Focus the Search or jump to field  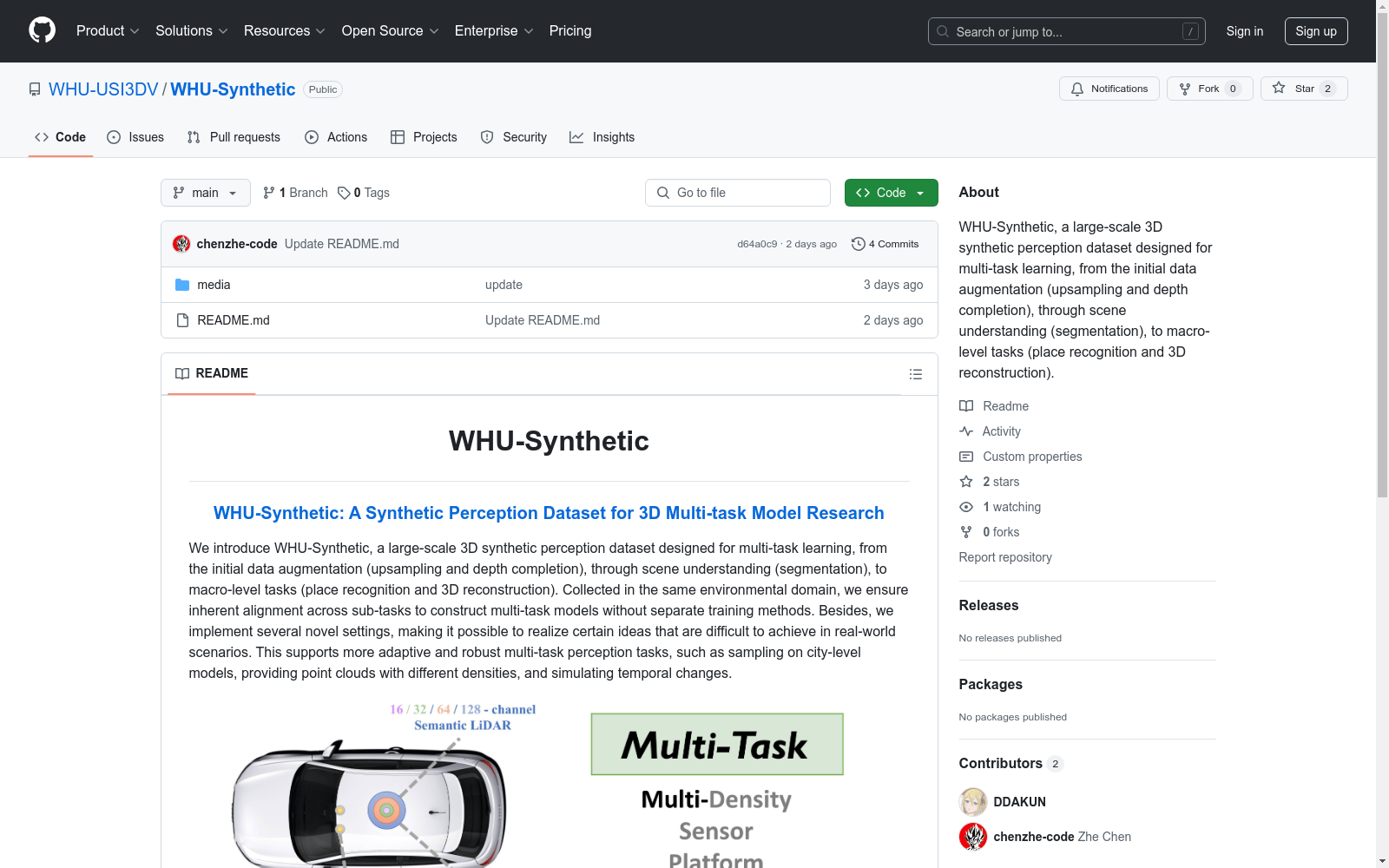(x=1067, y=31)
